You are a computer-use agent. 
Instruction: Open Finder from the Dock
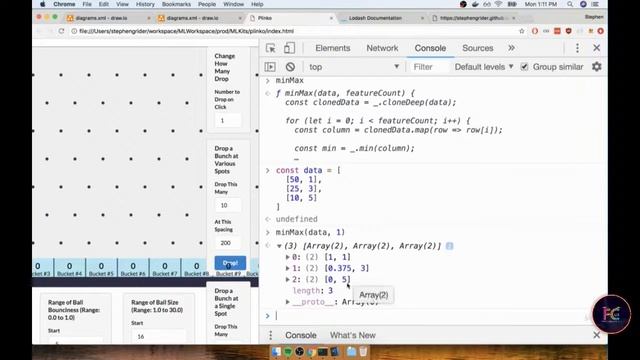point(276,351)
